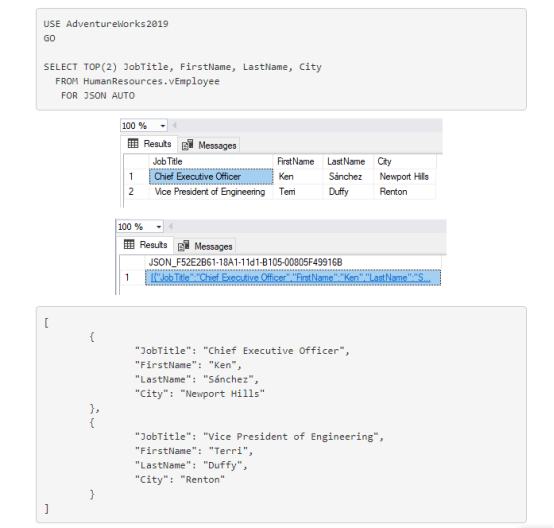The width and height of the screenshot is (554, 528).
Task: Open the JSON result hyperlink in row 1
Action: [290, 277]
